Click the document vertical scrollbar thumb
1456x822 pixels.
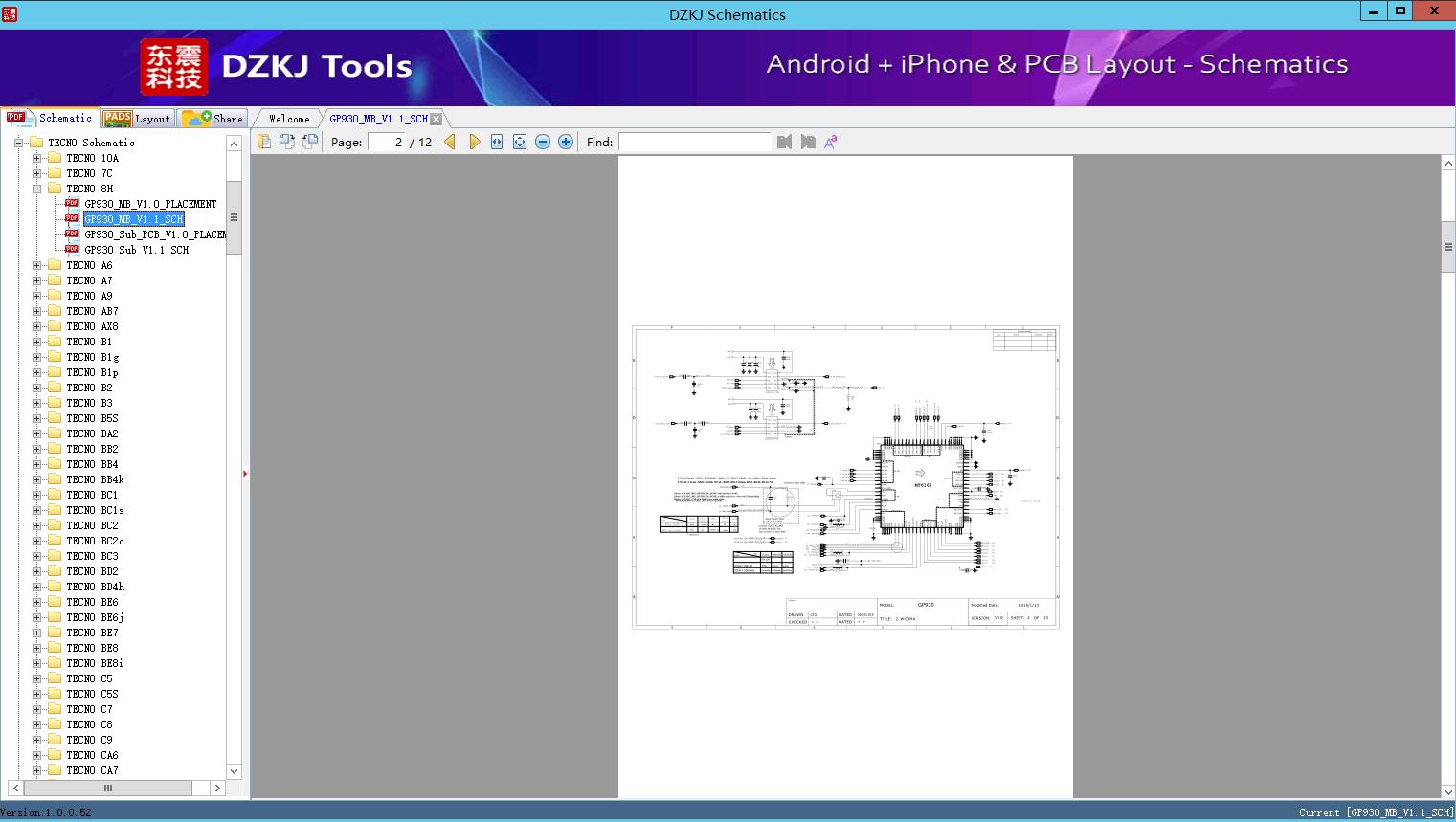point(1448,247)
